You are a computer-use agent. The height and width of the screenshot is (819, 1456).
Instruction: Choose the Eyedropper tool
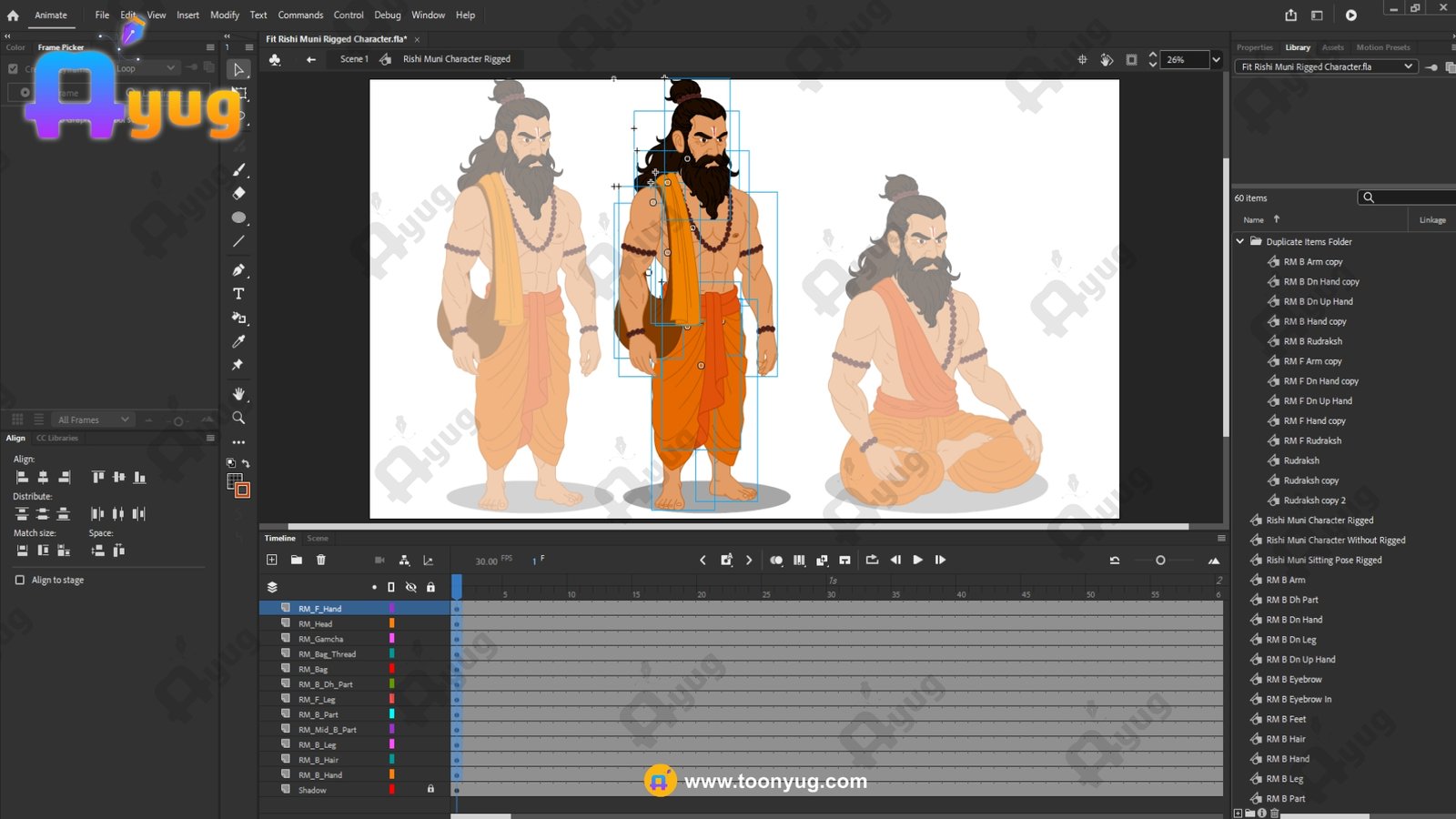point(238,341)
